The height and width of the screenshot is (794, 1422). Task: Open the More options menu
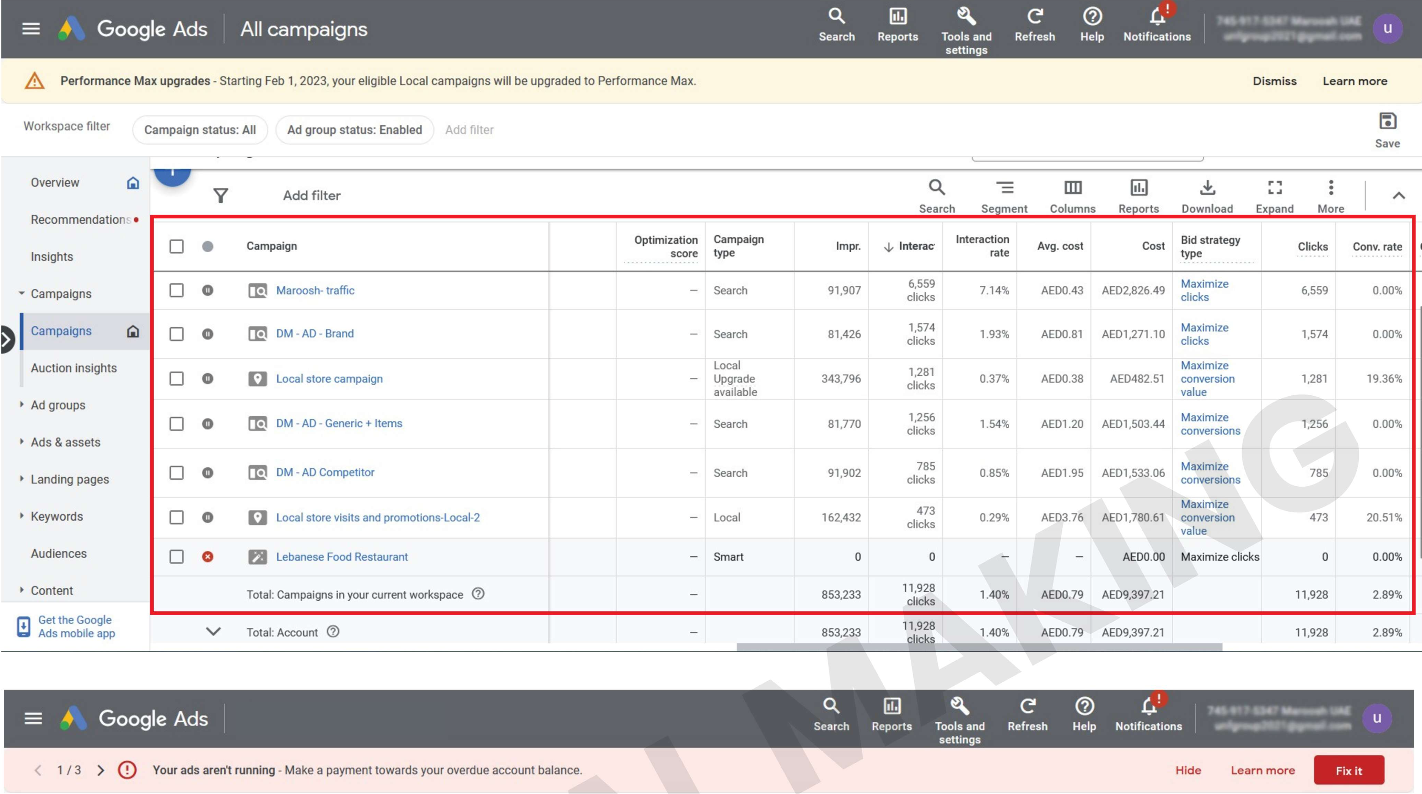(x=1331, y=195)
